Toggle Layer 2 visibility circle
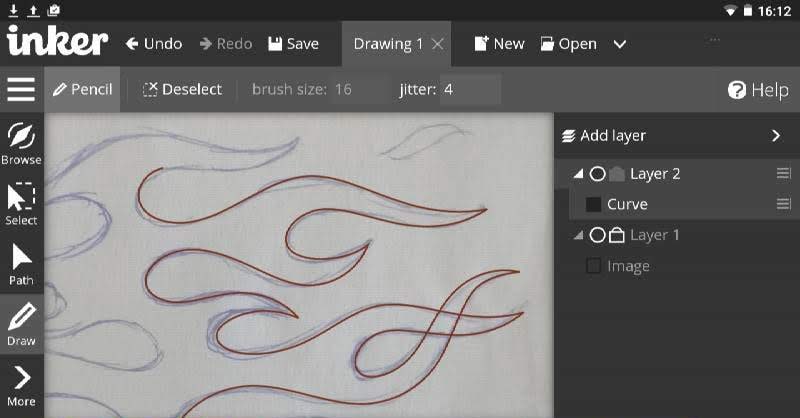 tap(597, 174)
